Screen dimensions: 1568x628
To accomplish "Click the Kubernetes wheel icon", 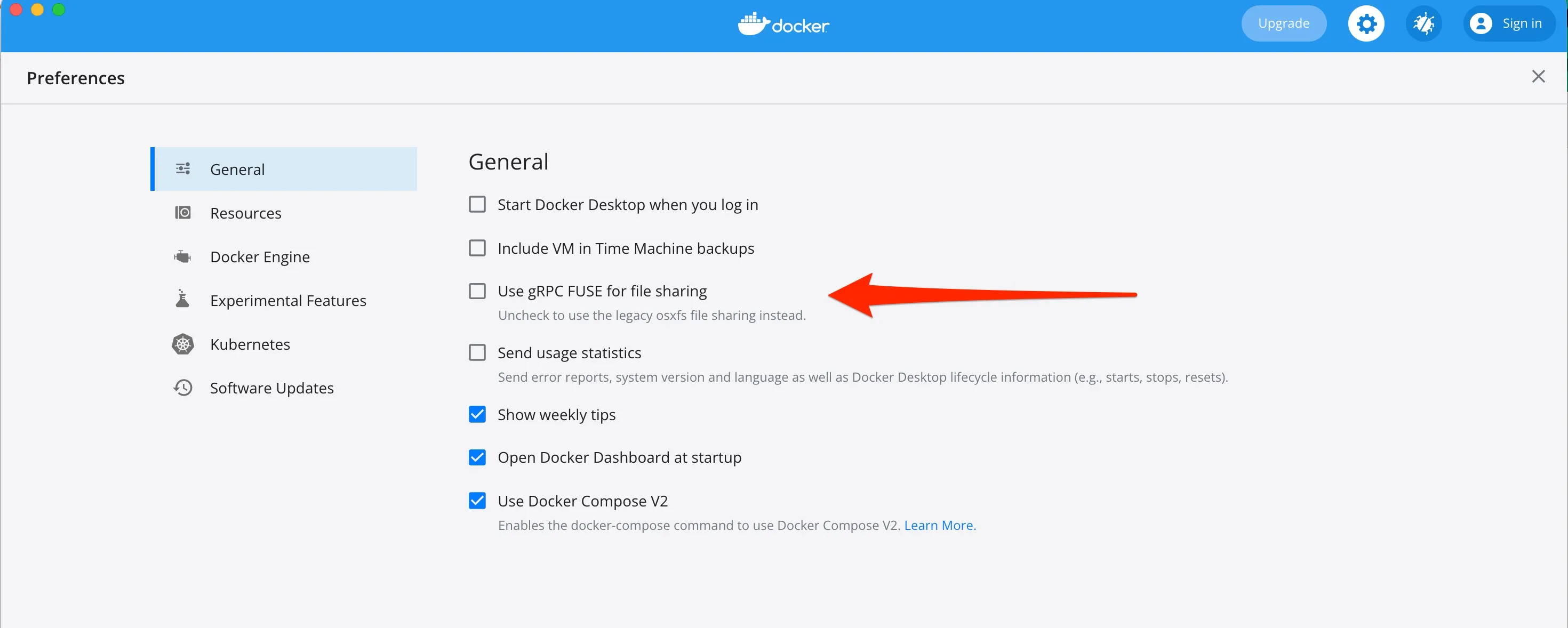I will pyautogui.click(x=182, y=344).
